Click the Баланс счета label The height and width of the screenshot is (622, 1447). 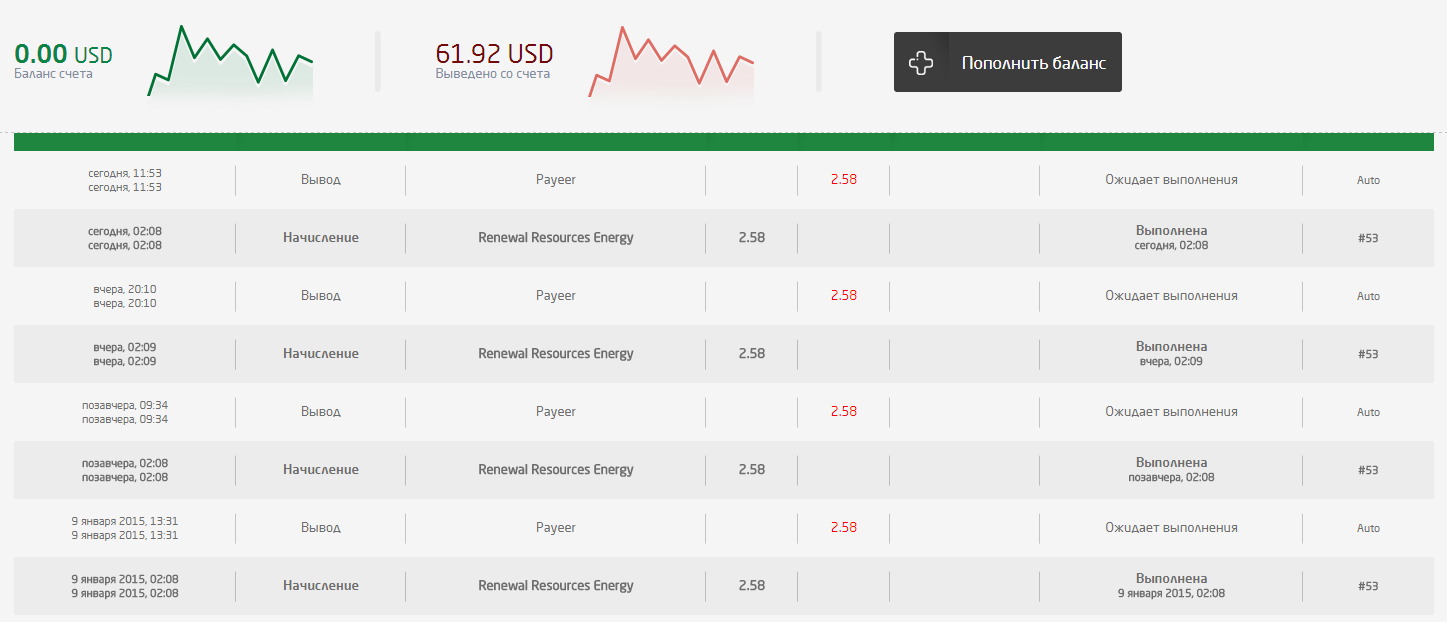point(53,74)
